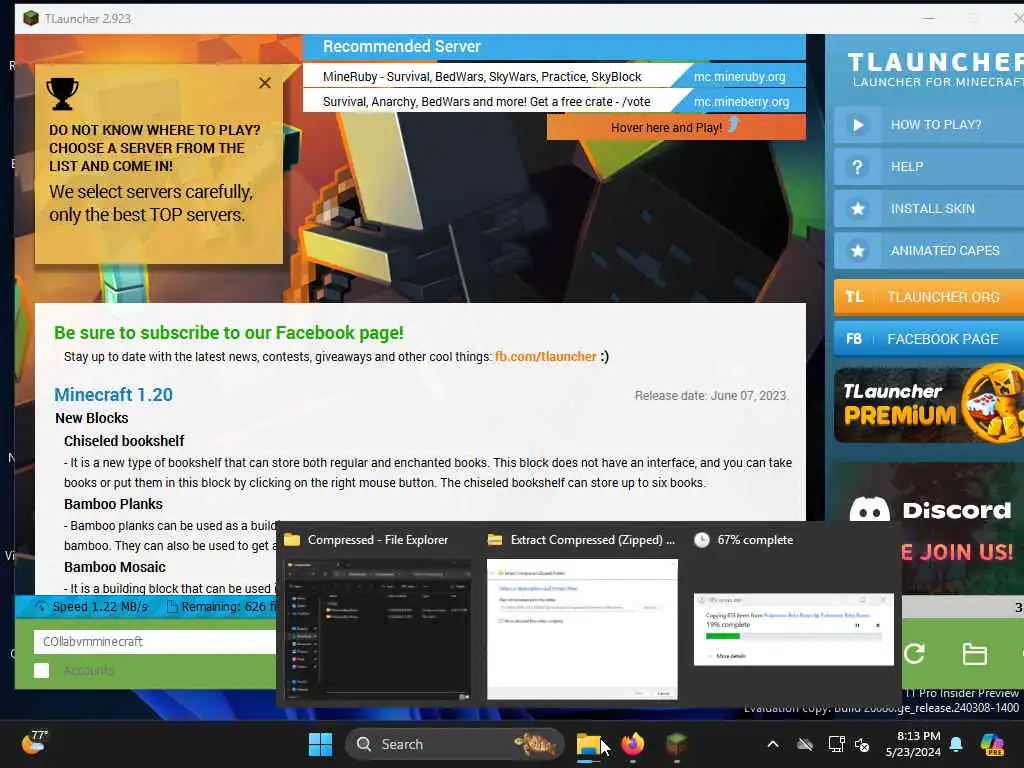Viewport: 1024px width, 768px height.
Task: Open the mc.mineruby.org server link
Action: click(x=739, y=76)
